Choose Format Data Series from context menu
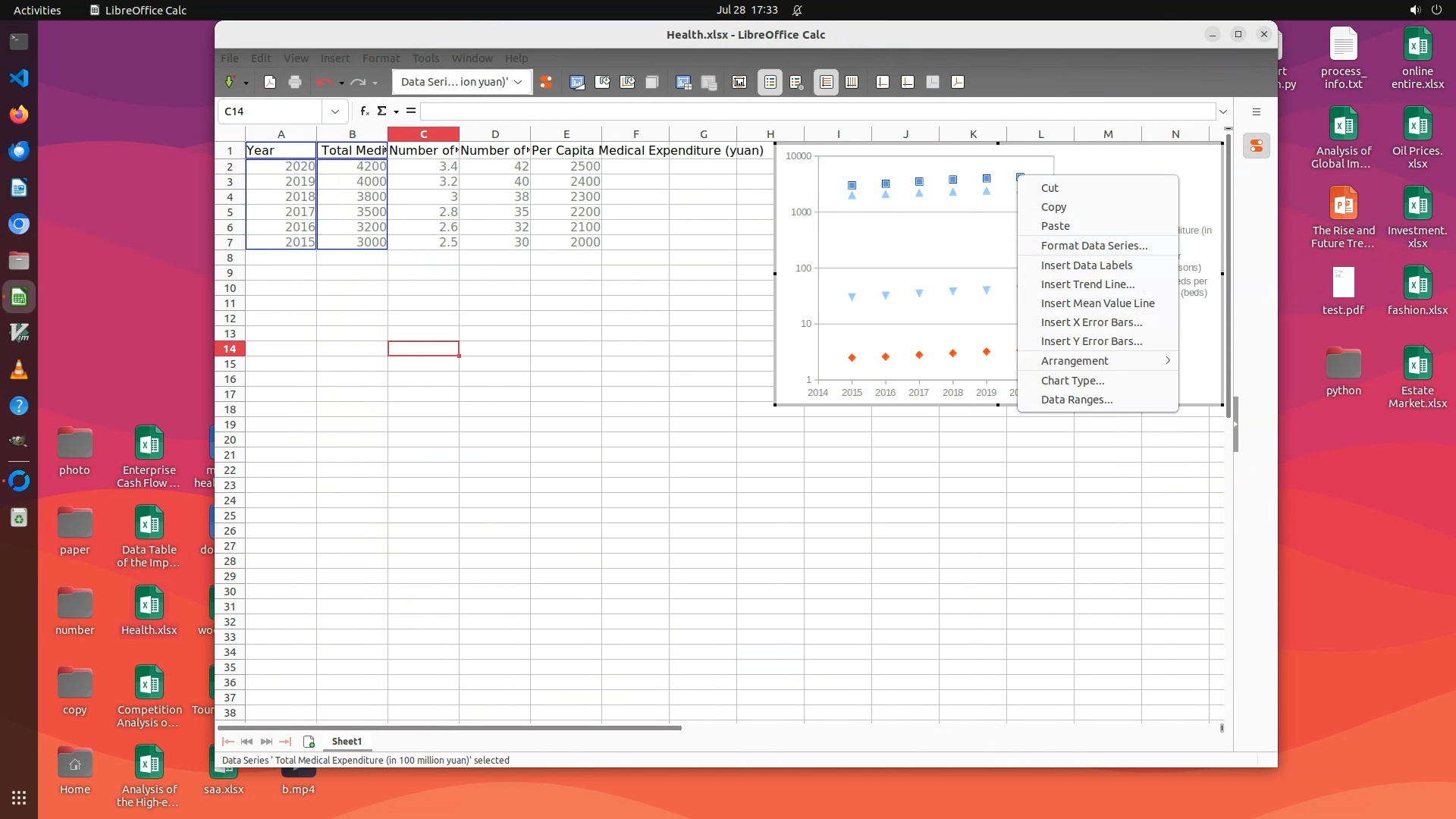The height and width of the screenshot is (819, 1456). pyautogui.click(x=1094, y=246)
